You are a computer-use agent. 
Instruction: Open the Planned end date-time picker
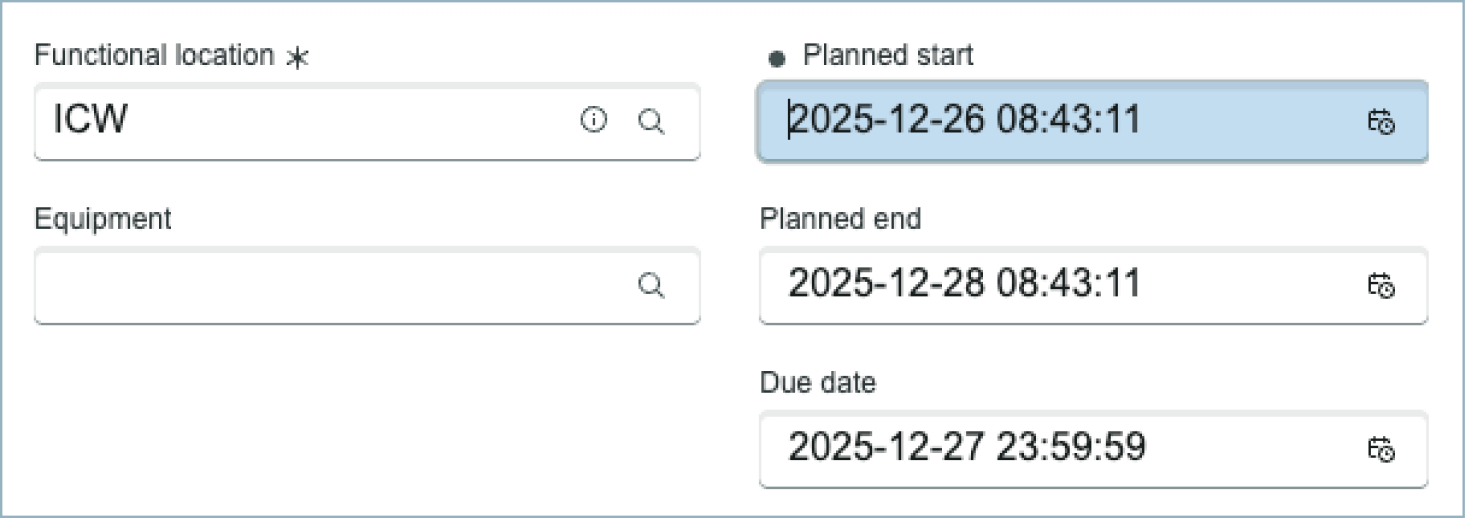coord(1381,286)
